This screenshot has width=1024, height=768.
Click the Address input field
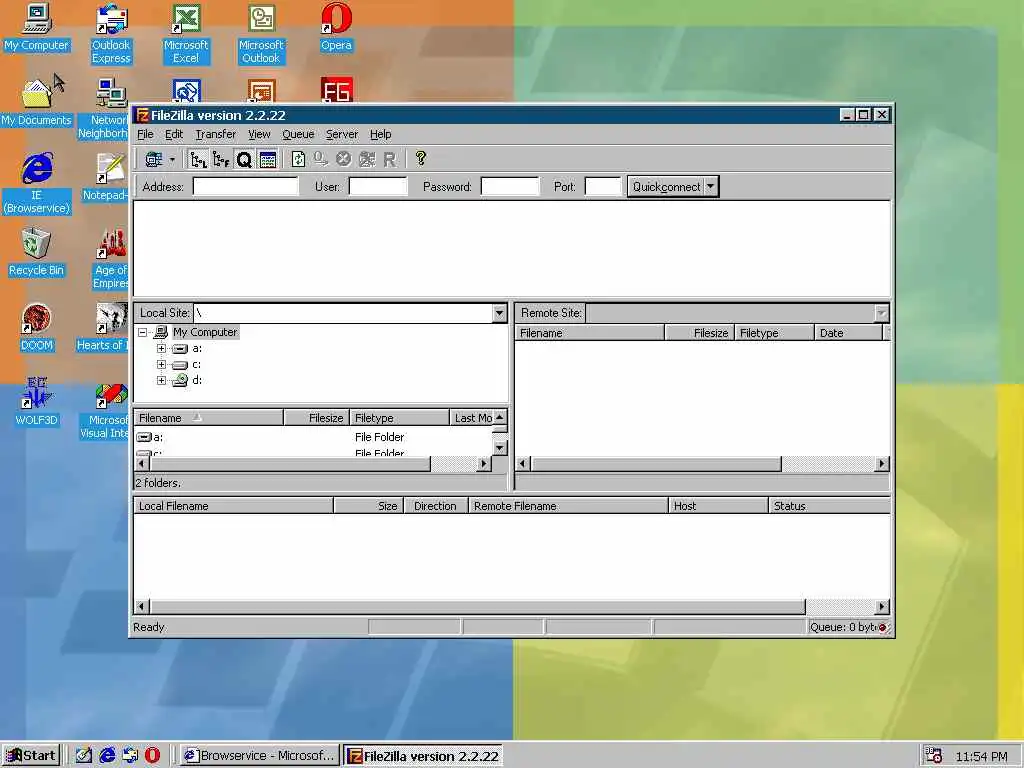[246, 187]
